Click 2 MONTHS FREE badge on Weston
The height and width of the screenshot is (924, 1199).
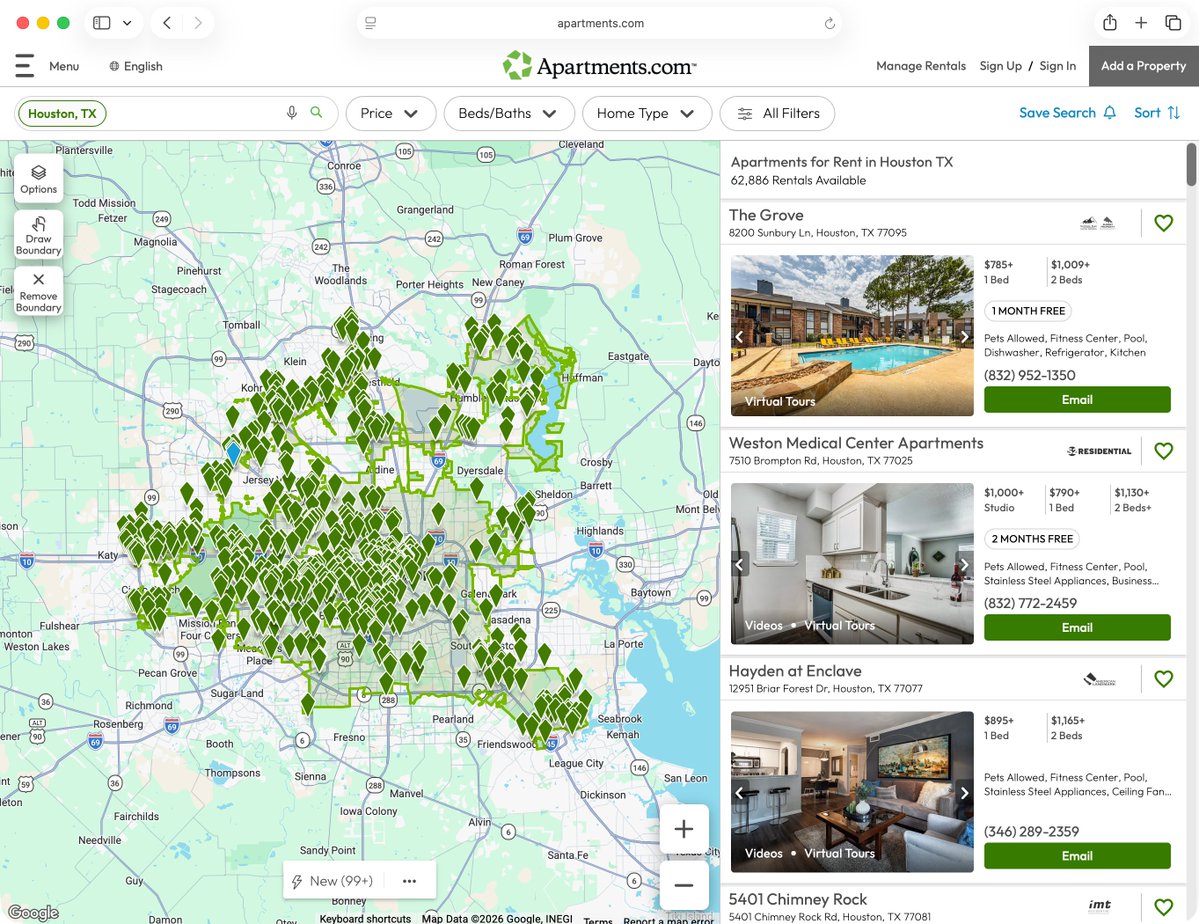click(1032, 538)
